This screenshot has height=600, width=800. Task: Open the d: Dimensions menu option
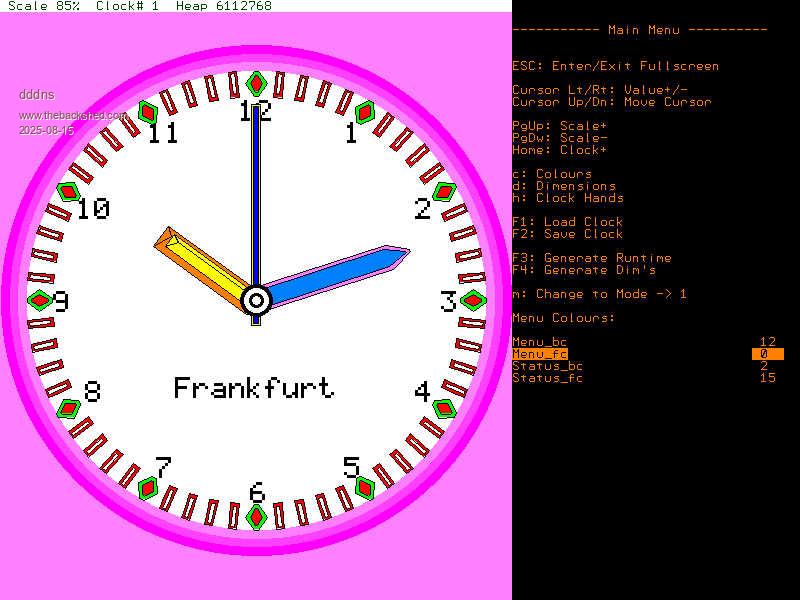click(x=563, y=186)
